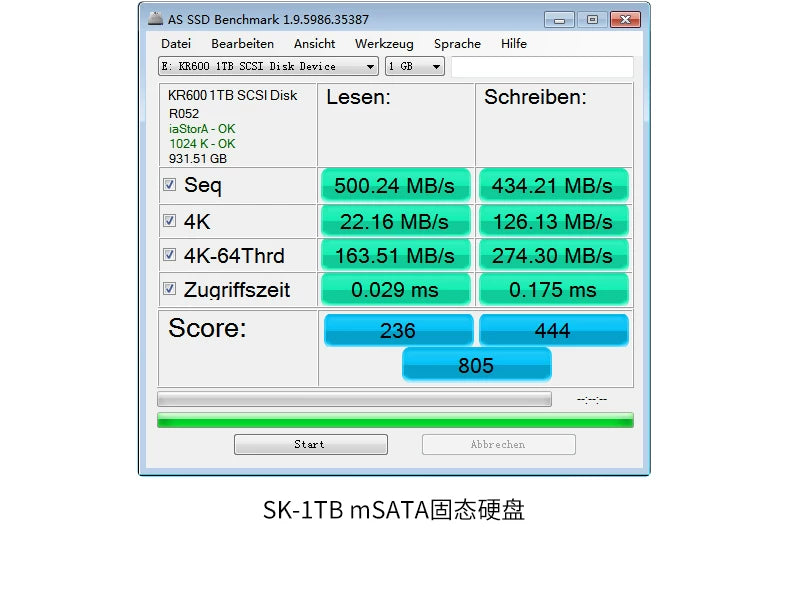This screenshot has height=590, width=790.
Task: Click the 4K read result 22.16 MB/s
Action: tap(396, 222)
